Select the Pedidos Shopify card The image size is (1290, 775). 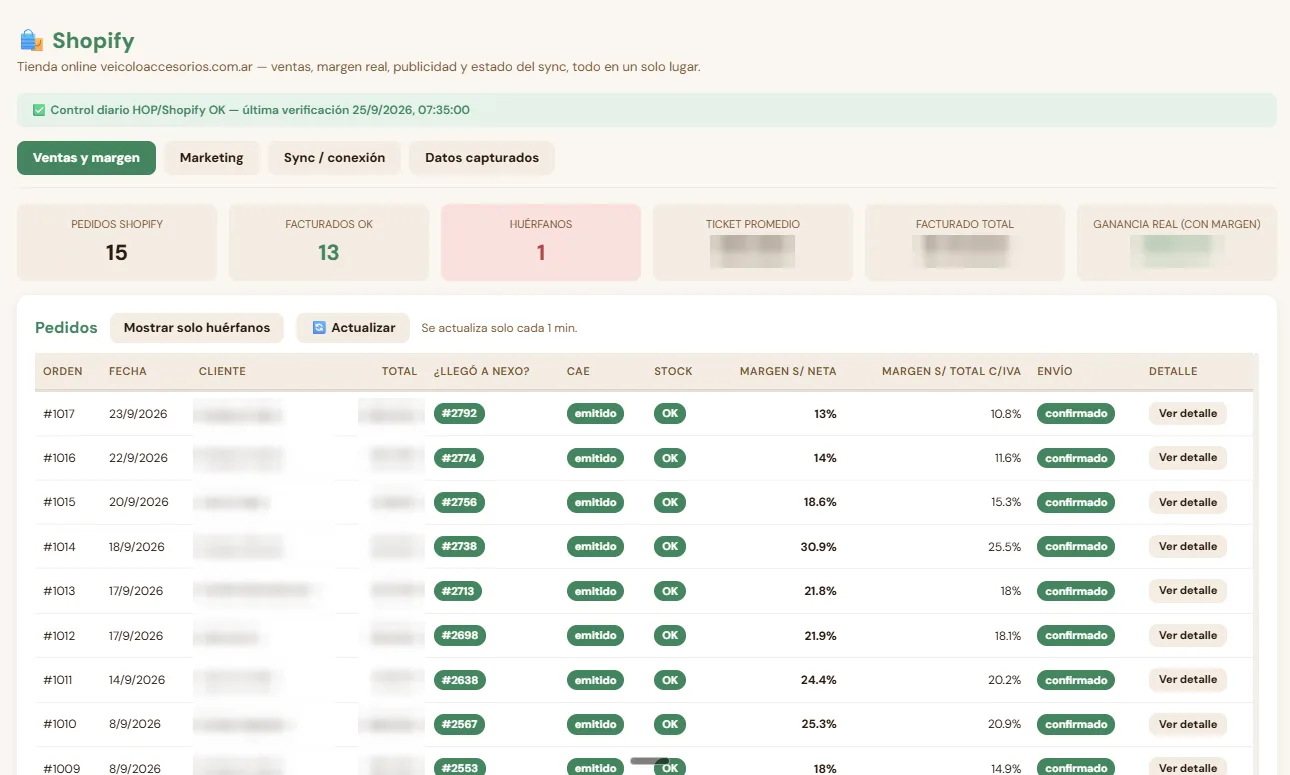117,242
